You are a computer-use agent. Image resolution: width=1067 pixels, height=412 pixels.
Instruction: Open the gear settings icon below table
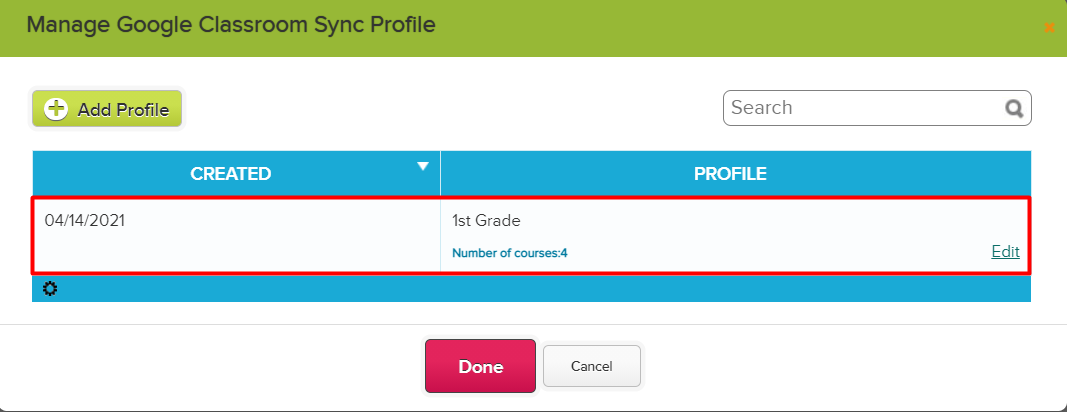click(x=50, y=289)
